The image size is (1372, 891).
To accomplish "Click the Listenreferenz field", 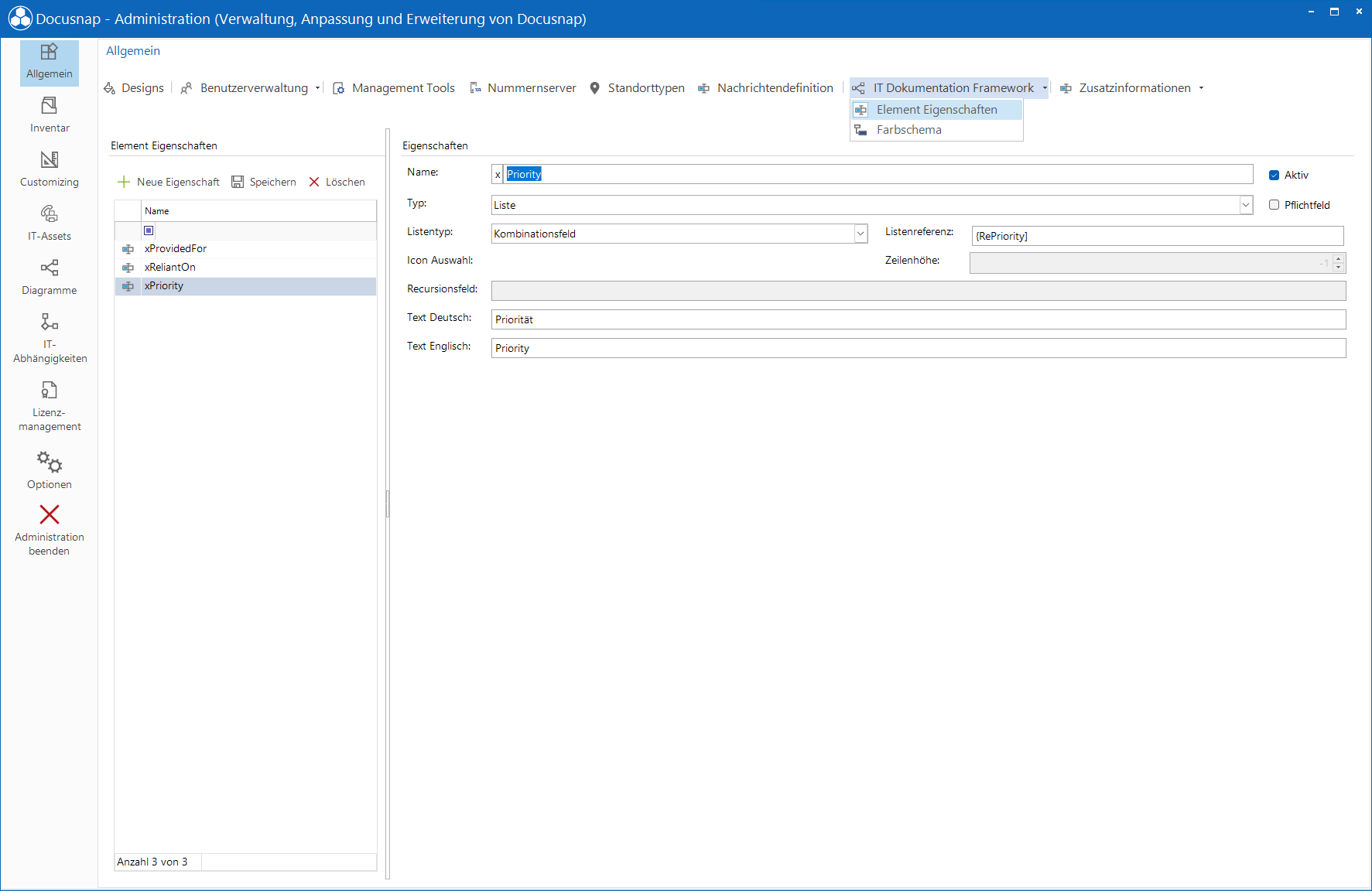I will click(1158, 236).
